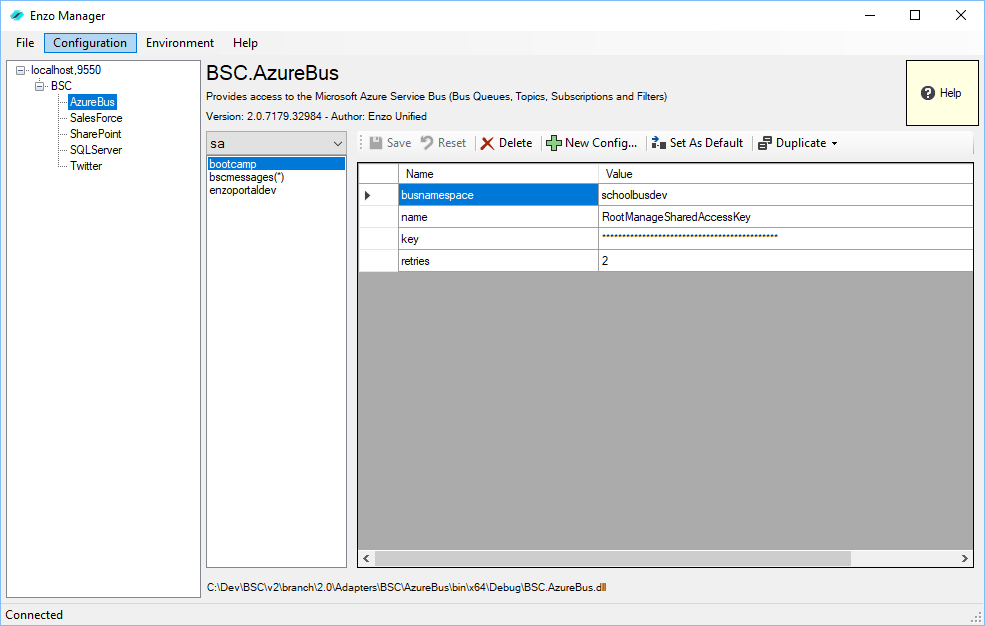This screenshot has width=985, height=626.
Task: Click the New Config... label
Action: pyautogui.click(x=601, y=143)
